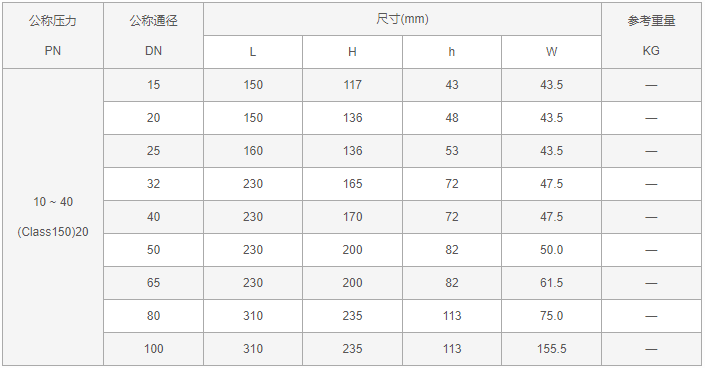Click the L column header
Image resolution: width=705 pixels, height=368 pixels.
[253, 52]
